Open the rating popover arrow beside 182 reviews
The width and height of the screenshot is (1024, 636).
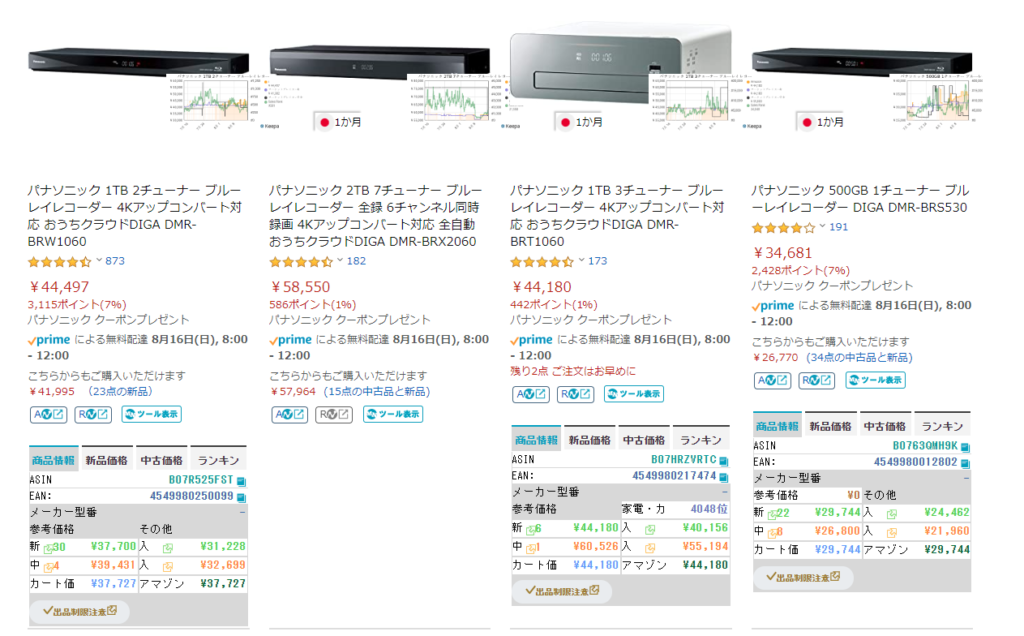click(x=340, y=261)
